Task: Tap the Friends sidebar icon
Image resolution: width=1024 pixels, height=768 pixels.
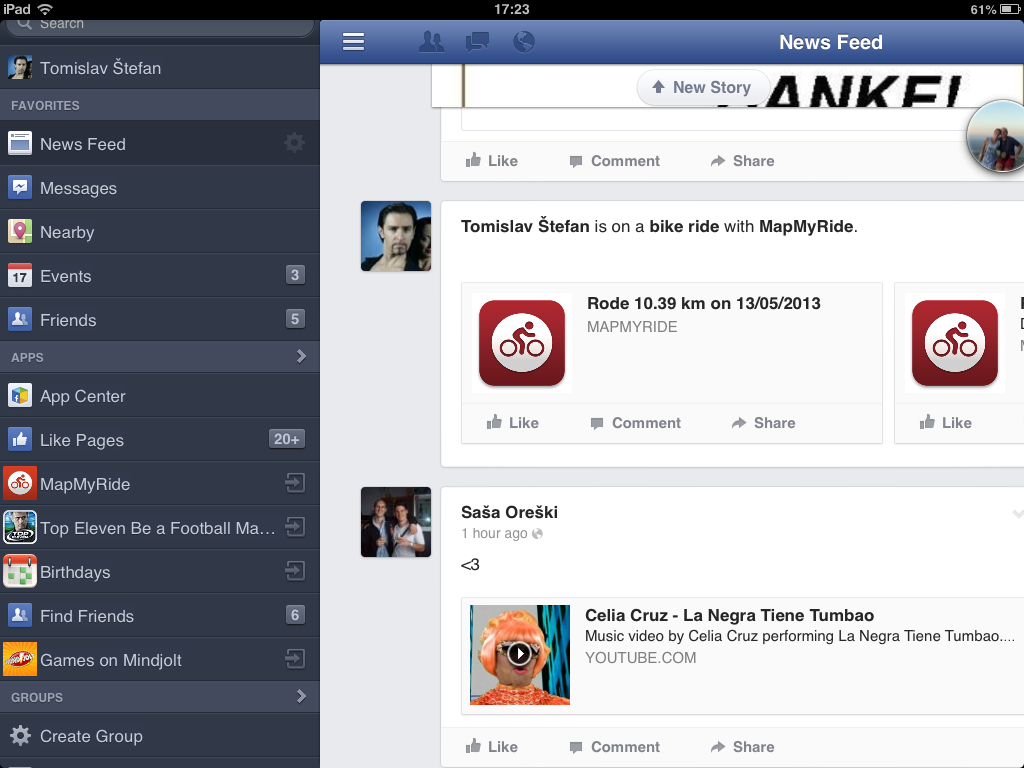Action: (x=20, y=319)
